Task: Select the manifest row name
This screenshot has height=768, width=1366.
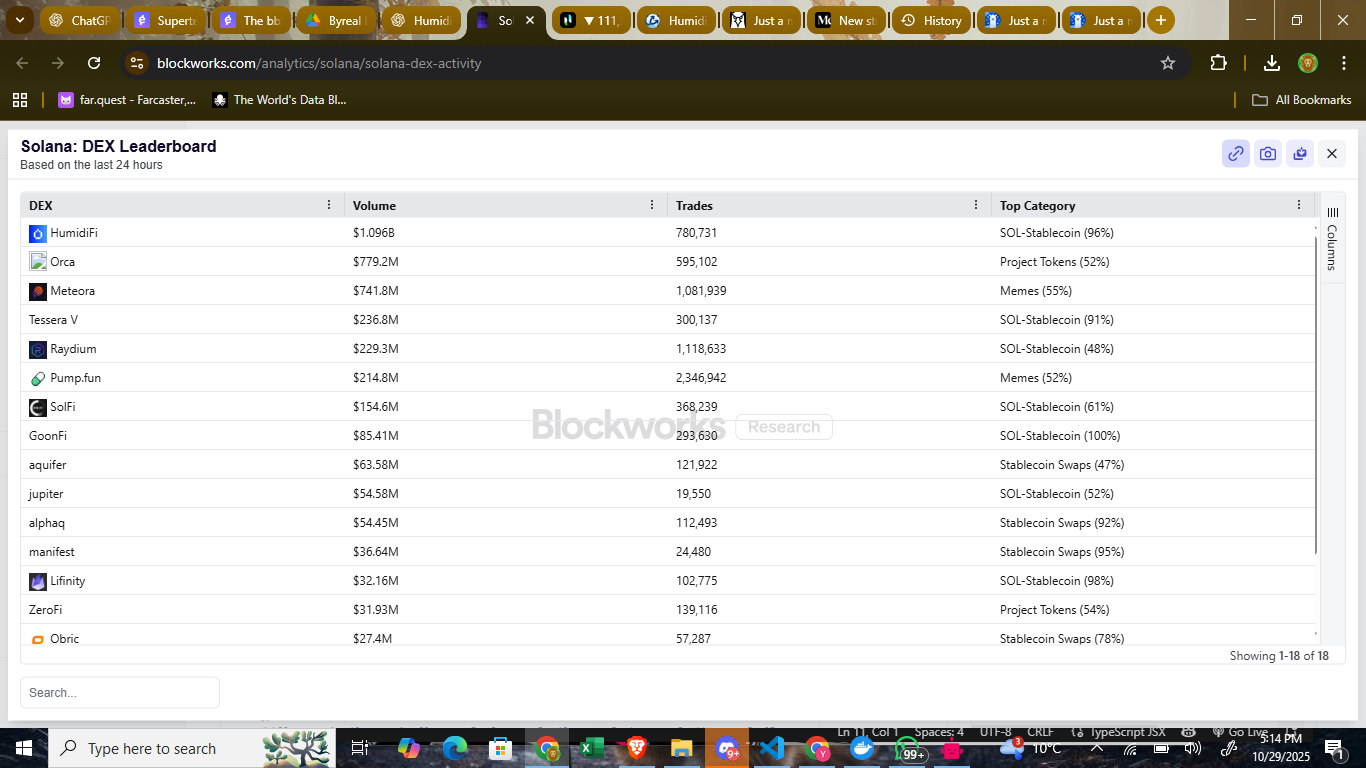Action: 52,552
